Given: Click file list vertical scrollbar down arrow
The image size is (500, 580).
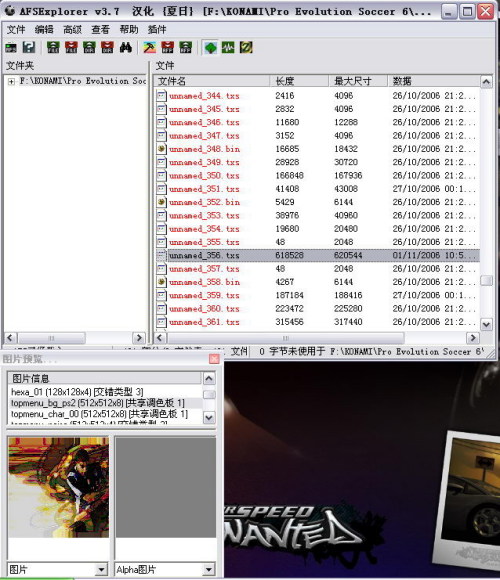Looking at the screenshot, I should 486,325.
